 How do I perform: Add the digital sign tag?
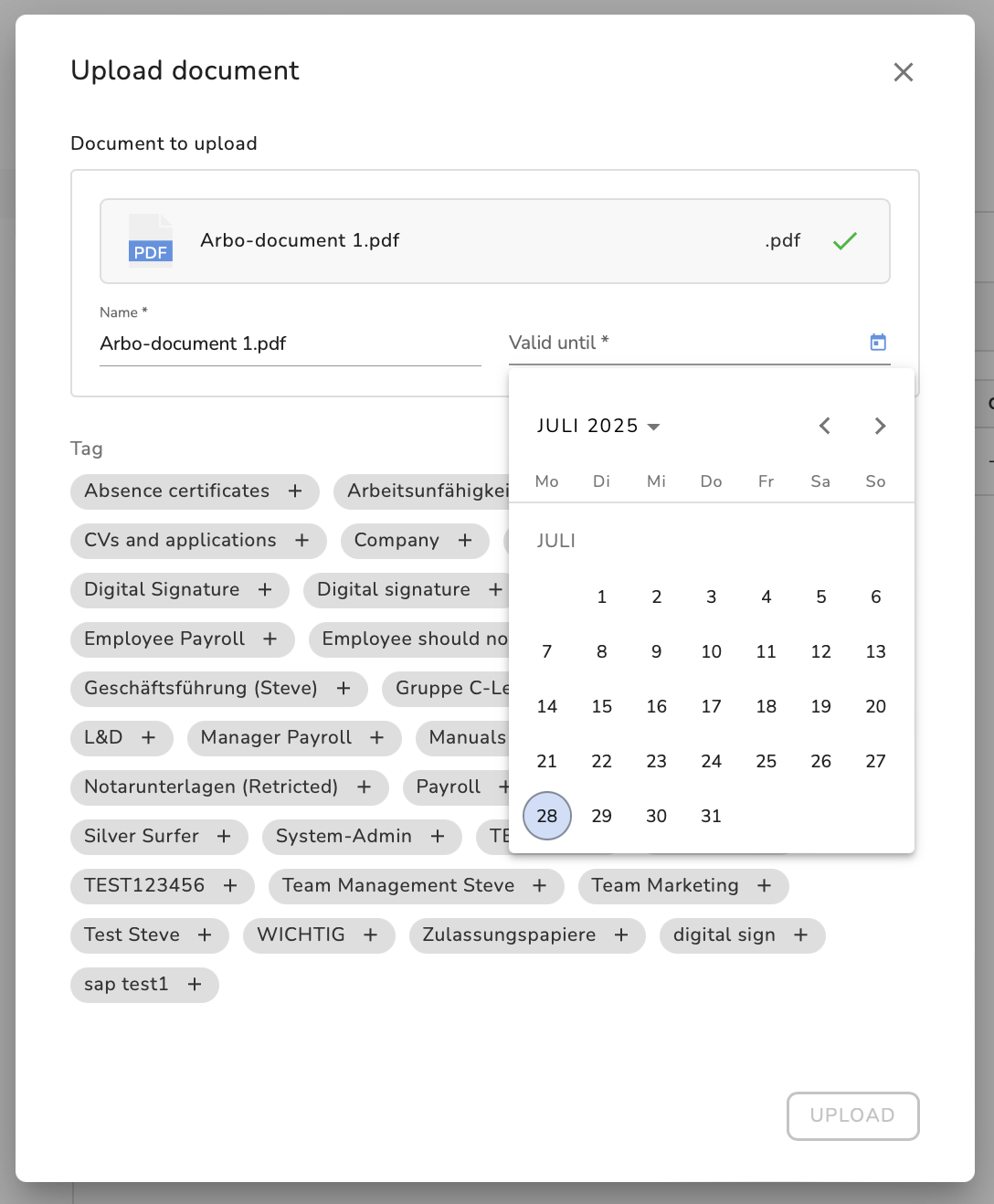[x=801, y=935]
